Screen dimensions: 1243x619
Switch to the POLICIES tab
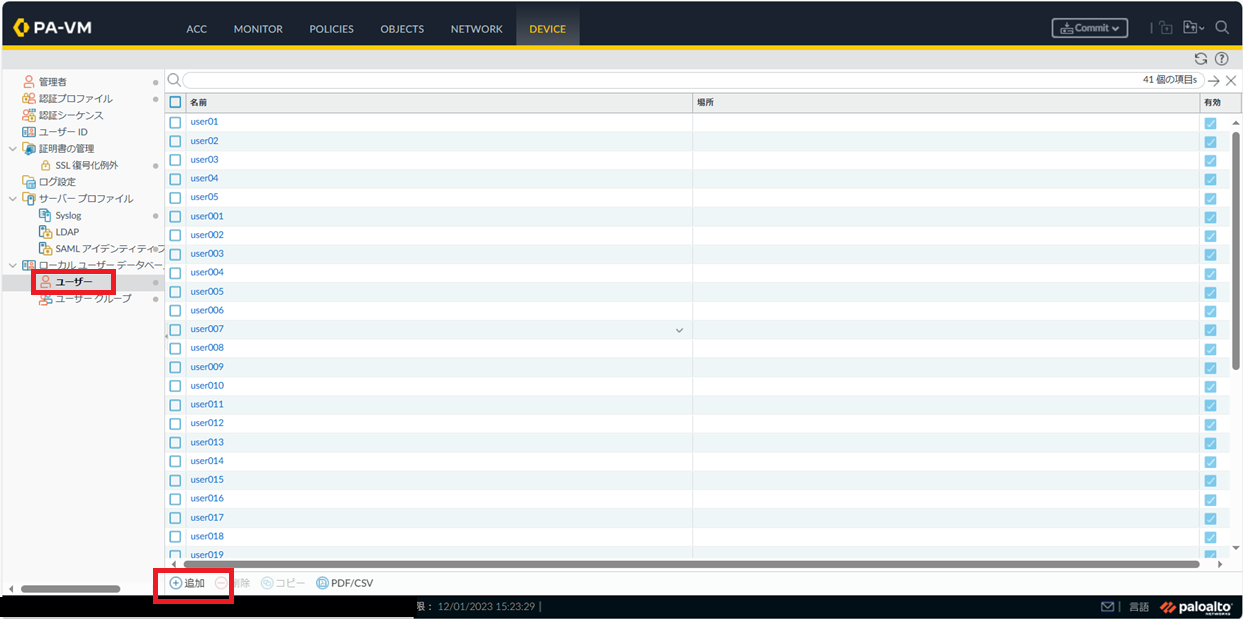331,29
